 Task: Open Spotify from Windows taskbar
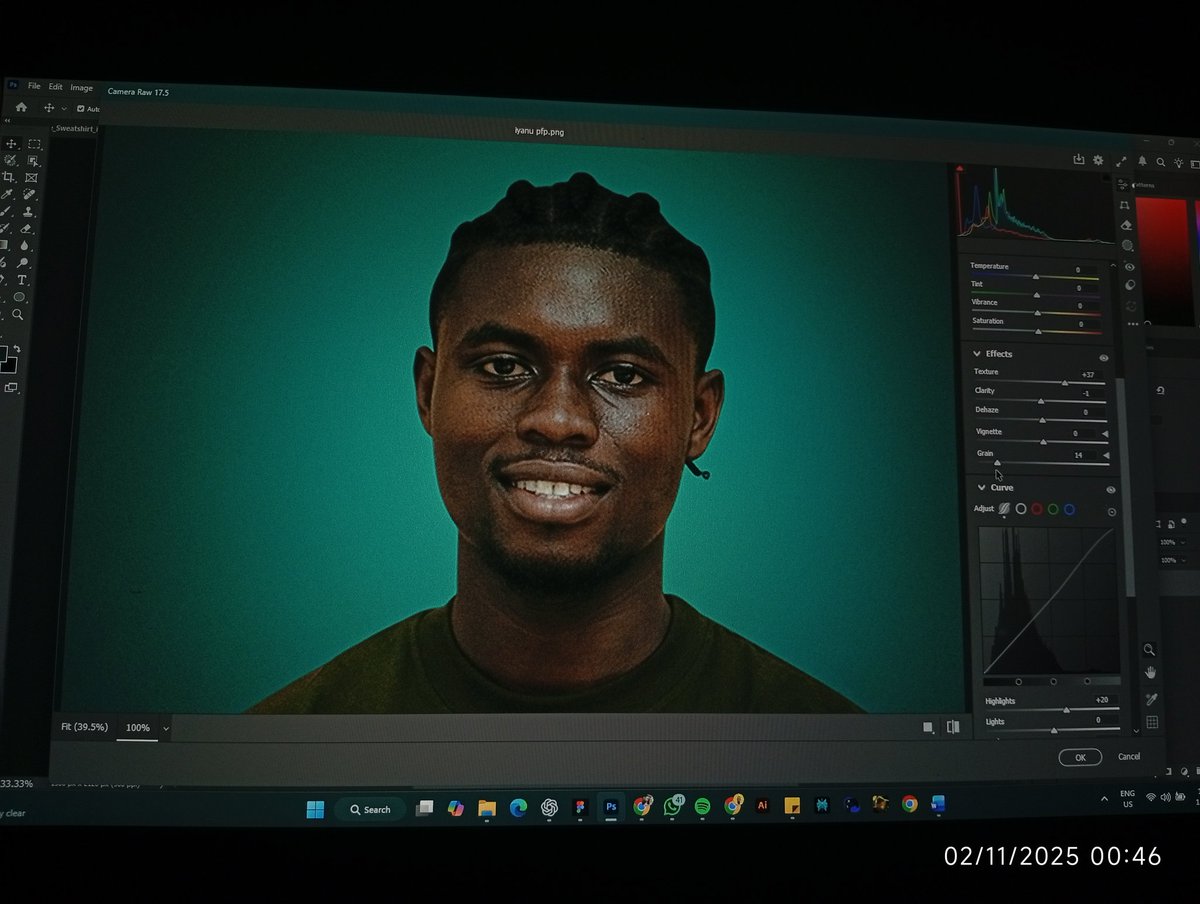click(x=702, y=805)
